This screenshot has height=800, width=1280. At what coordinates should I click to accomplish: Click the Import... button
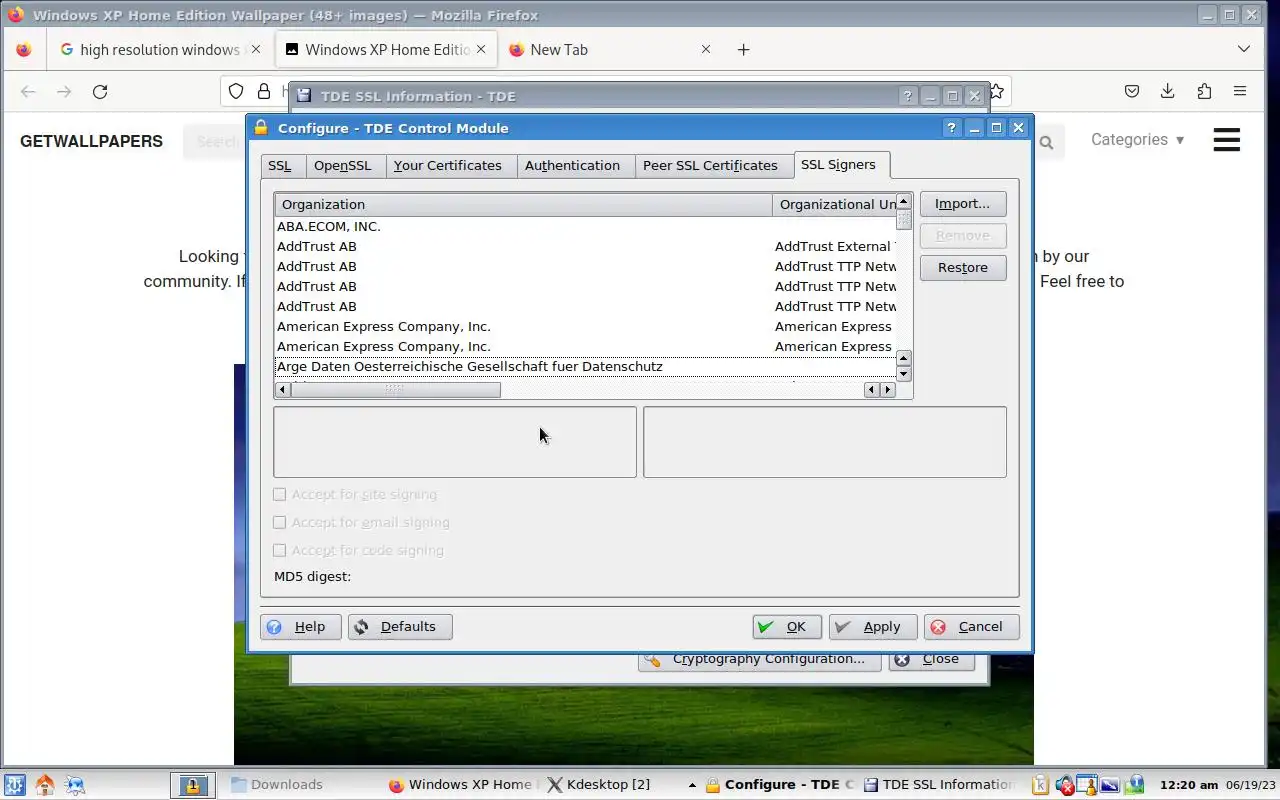[x=963, y=204]
